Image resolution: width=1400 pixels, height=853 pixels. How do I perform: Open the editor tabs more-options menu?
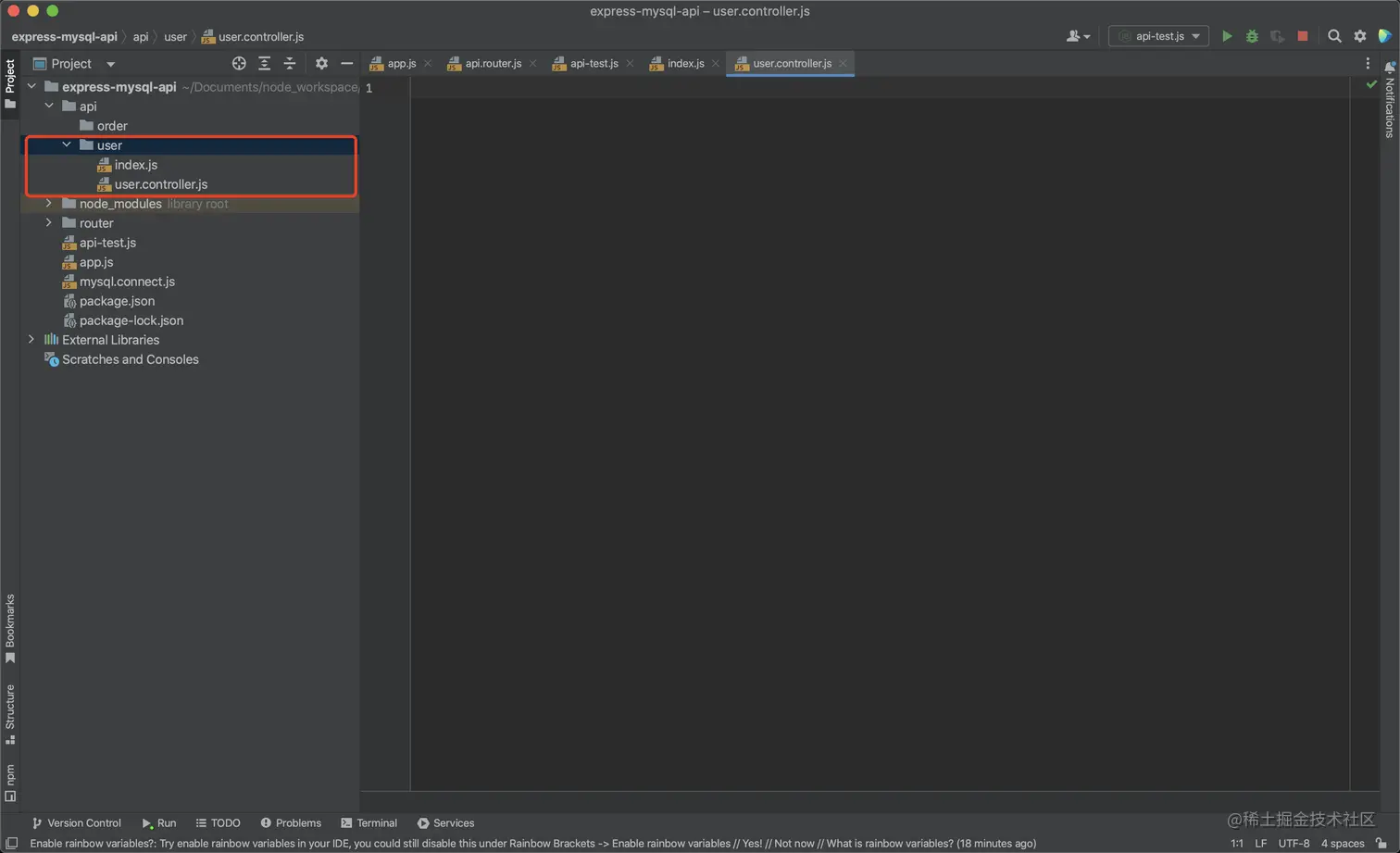[x=1368, y=63]
